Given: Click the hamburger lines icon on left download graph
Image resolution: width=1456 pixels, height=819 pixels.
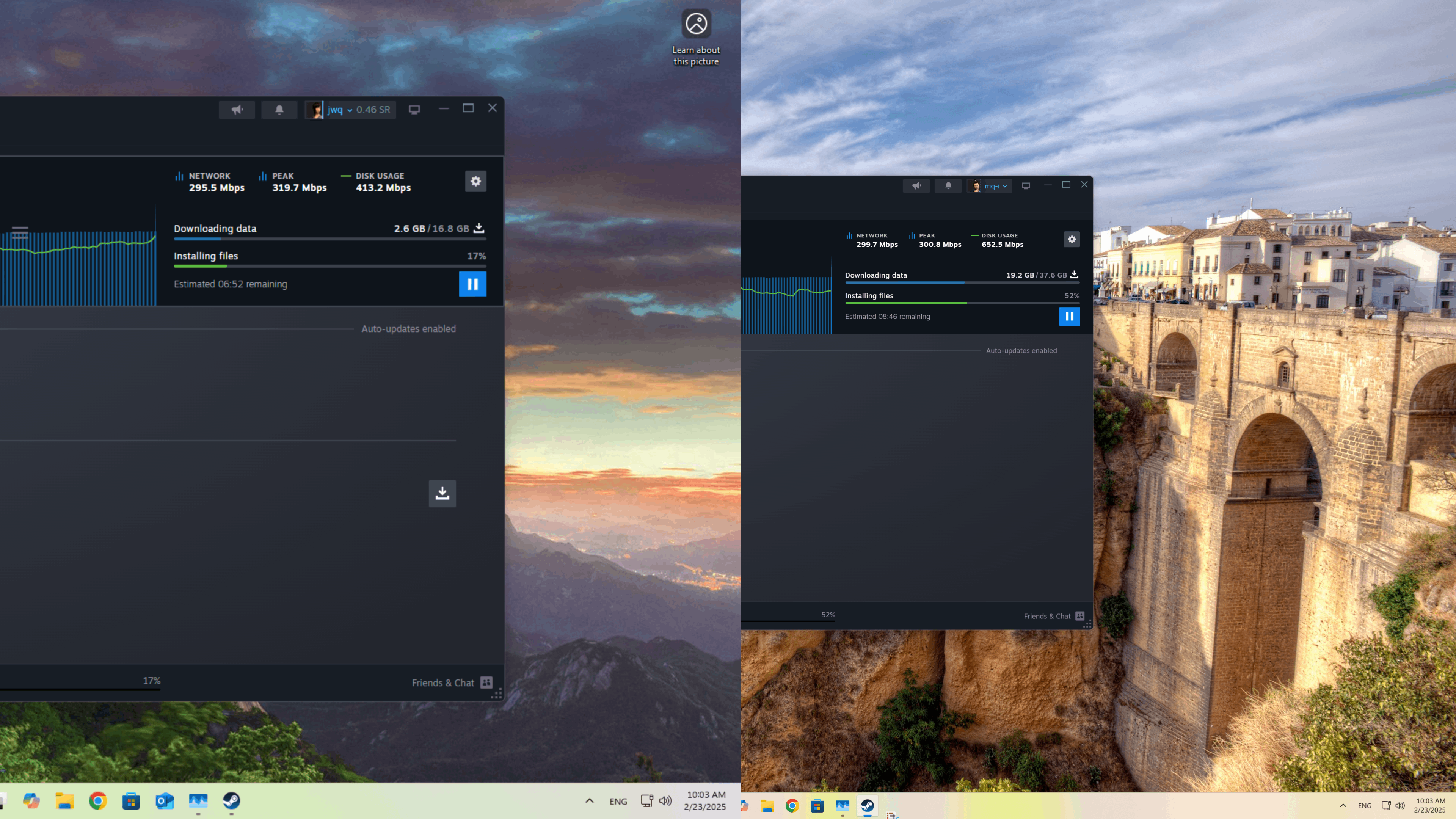Looking at the screenshot, I should [20, 232].
